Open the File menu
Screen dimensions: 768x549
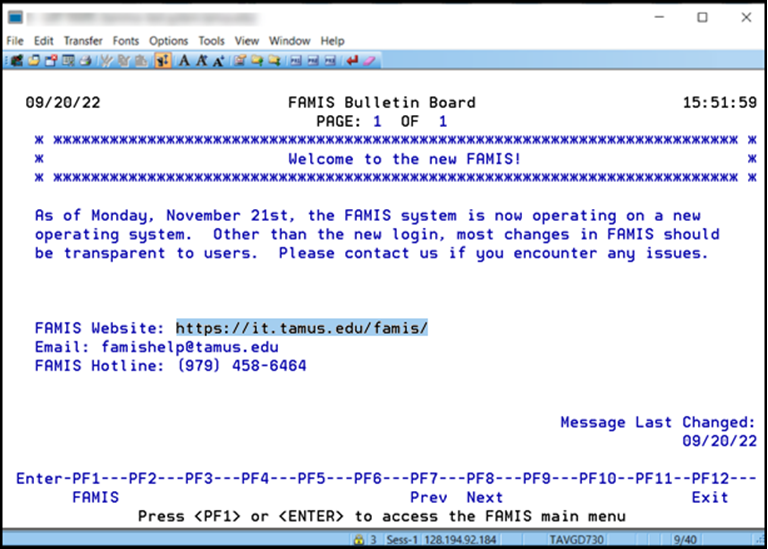tap(15, 41)
